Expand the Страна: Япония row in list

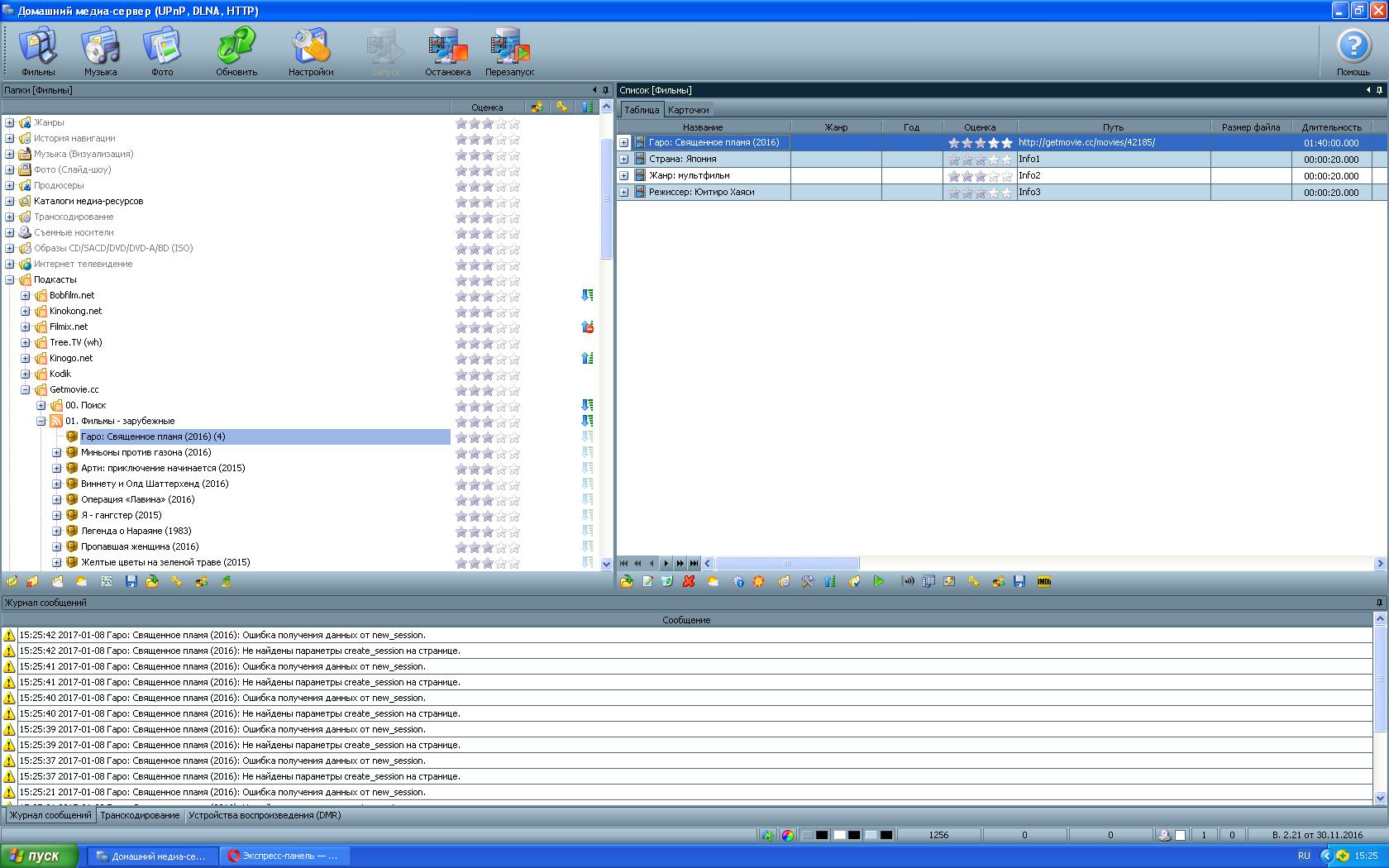click(624, 160)
